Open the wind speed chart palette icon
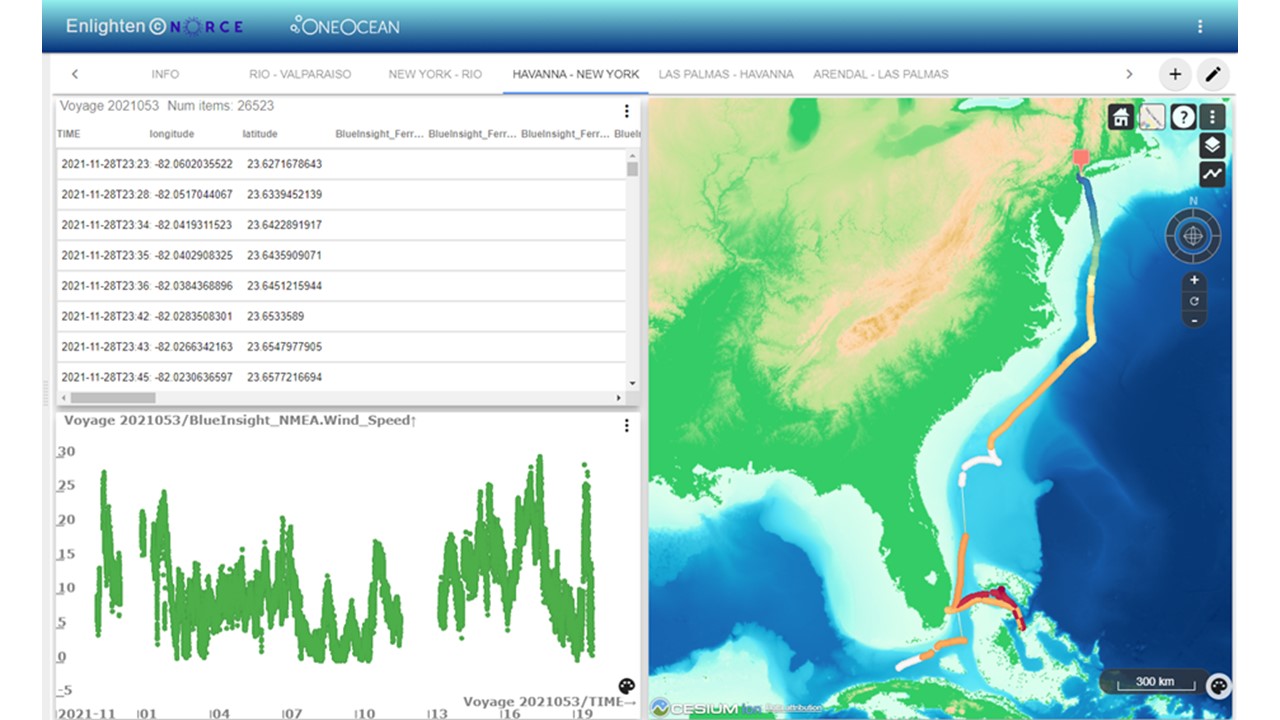Screen dimensions: 1280x720 (x=626, y=686)
